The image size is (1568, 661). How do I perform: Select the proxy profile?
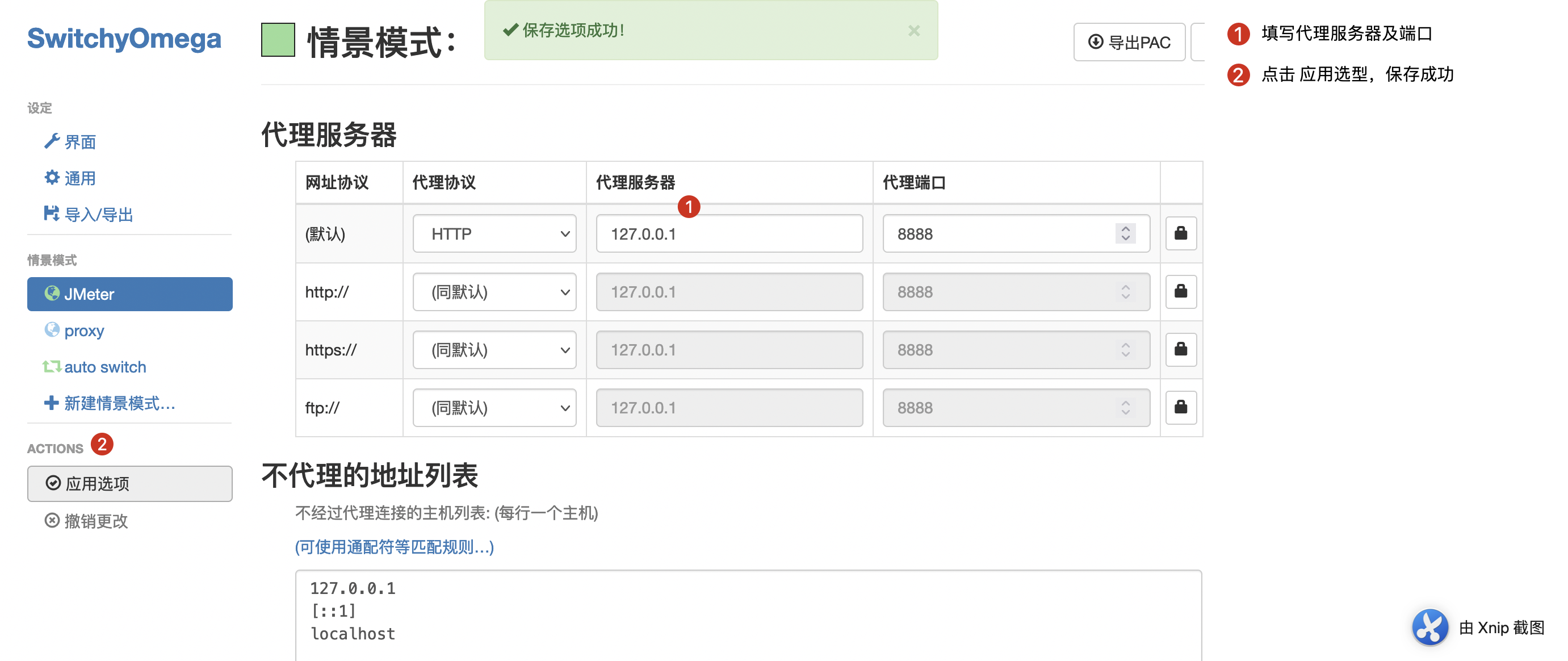83,330
